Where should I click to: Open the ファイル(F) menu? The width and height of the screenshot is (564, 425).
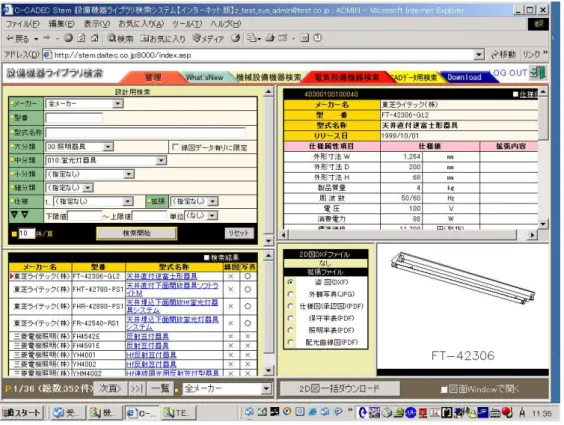coord(23,24)
